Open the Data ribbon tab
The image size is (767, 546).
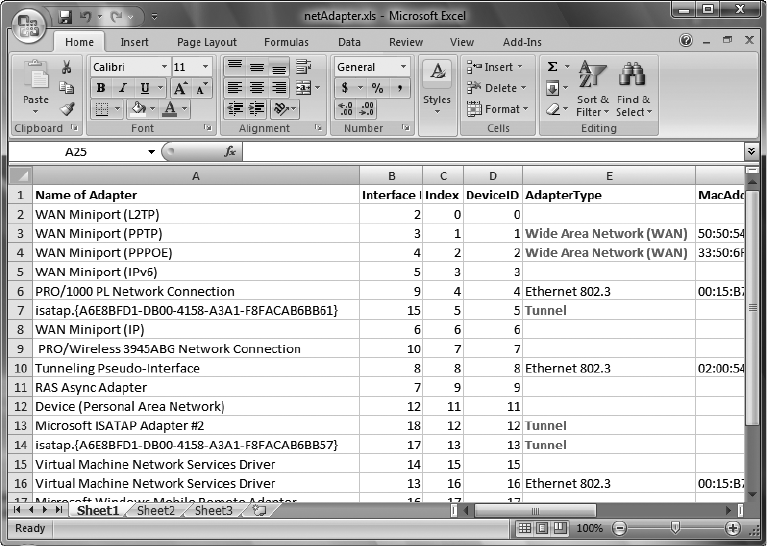click(349, 42)
